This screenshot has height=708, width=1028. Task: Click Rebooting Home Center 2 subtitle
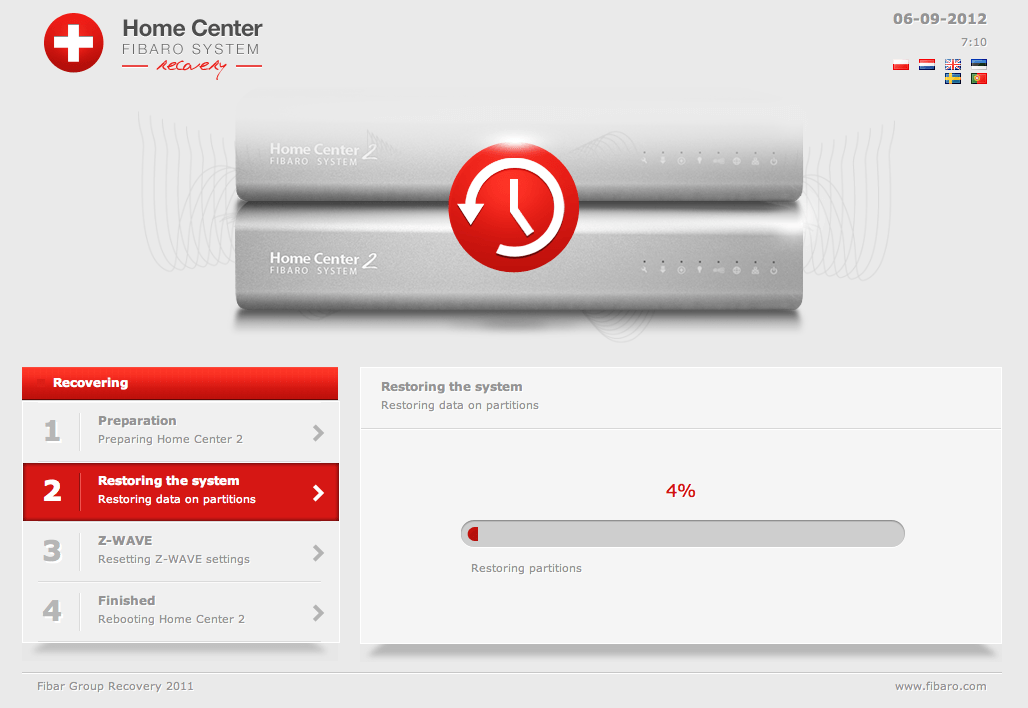coord(171,620)
